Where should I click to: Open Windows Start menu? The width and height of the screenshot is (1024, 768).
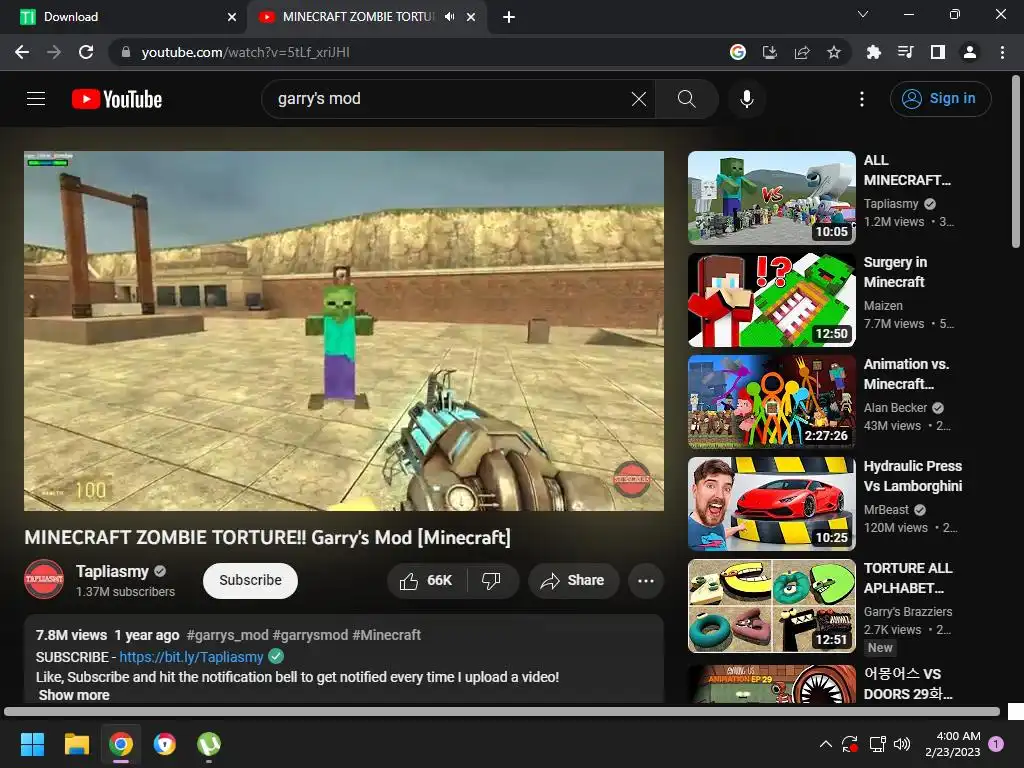pyautogui.click(x=32, y=744)
